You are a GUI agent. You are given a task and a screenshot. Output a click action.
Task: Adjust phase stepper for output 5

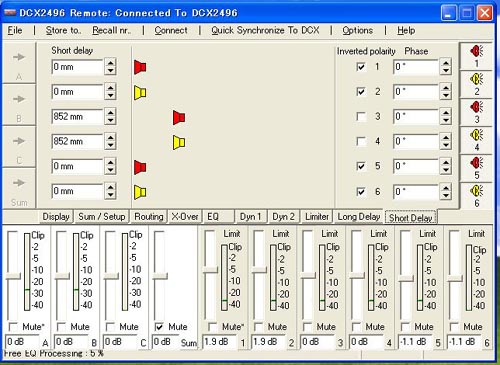(x=446, y=166)
